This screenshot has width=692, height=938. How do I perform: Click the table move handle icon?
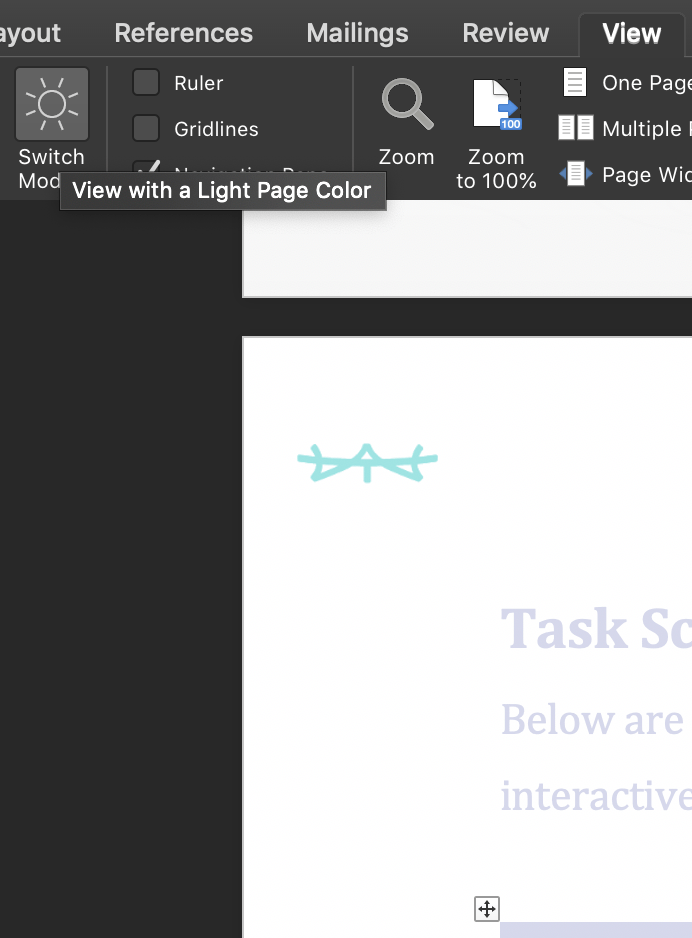(x=487, y=909)
